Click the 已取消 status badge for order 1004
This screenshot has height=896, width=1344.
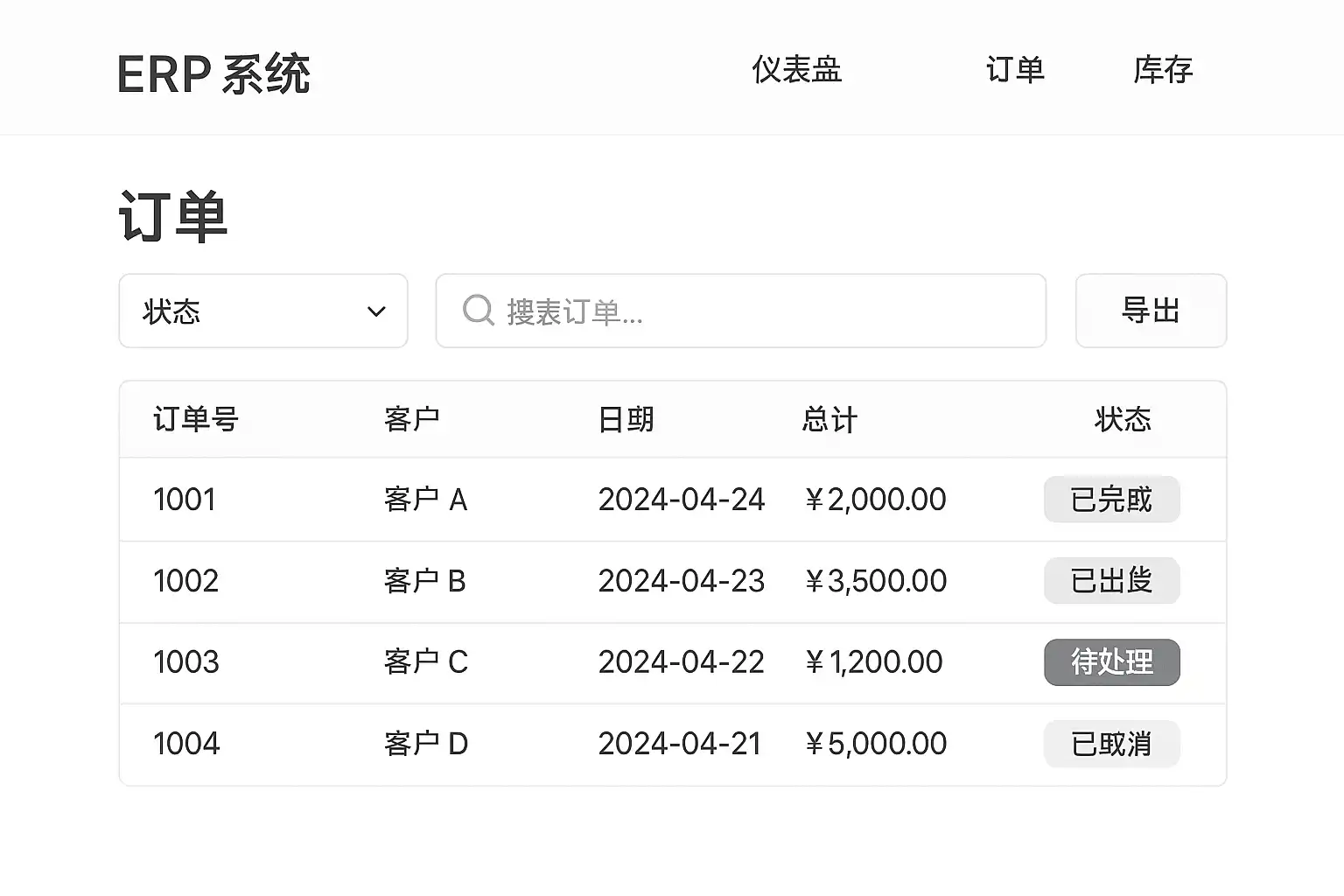coord(1111,744)
